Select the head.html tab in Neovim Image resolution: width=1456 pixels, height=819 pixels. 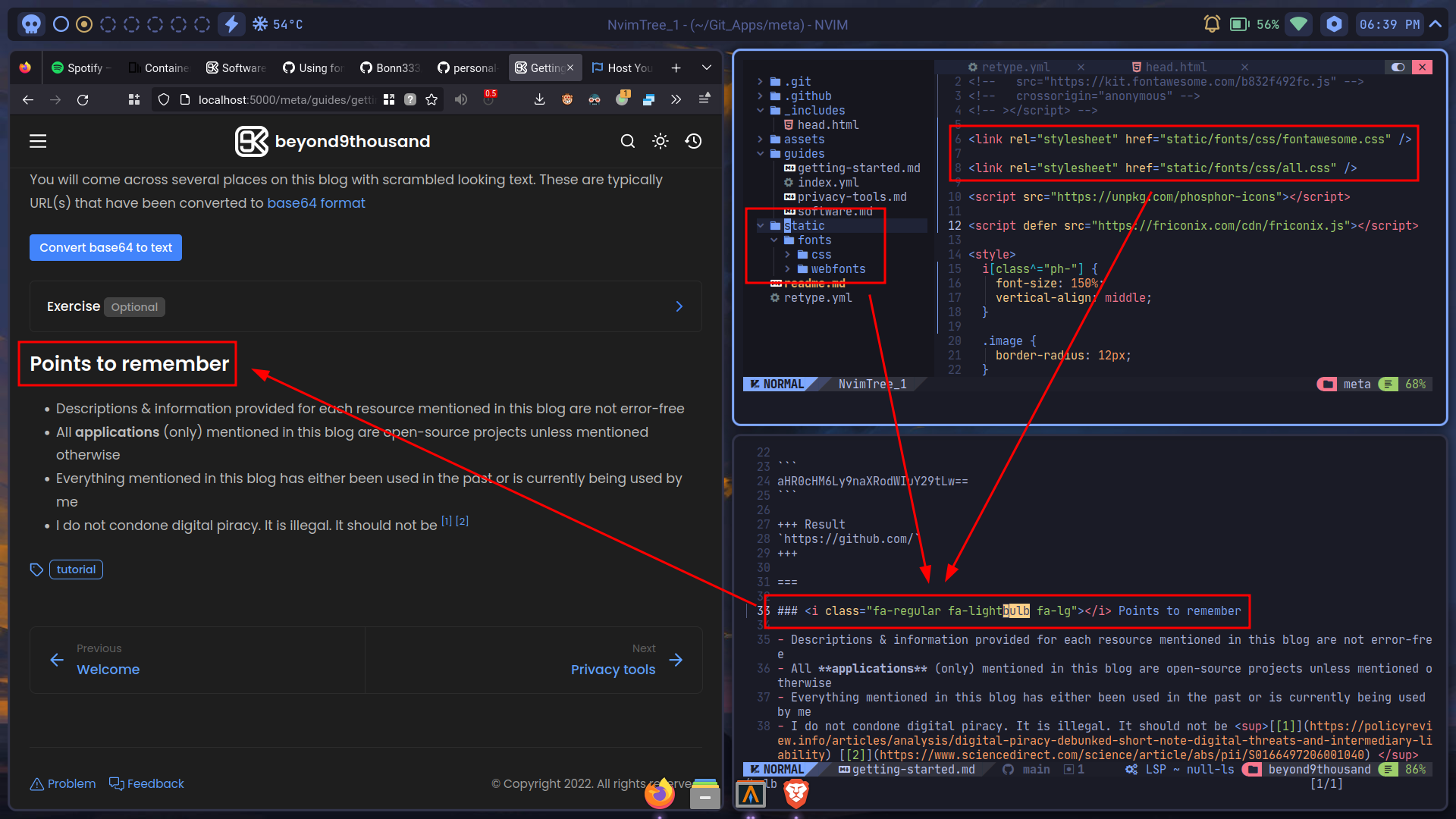pyautogui.click(x=1177, y=67)
